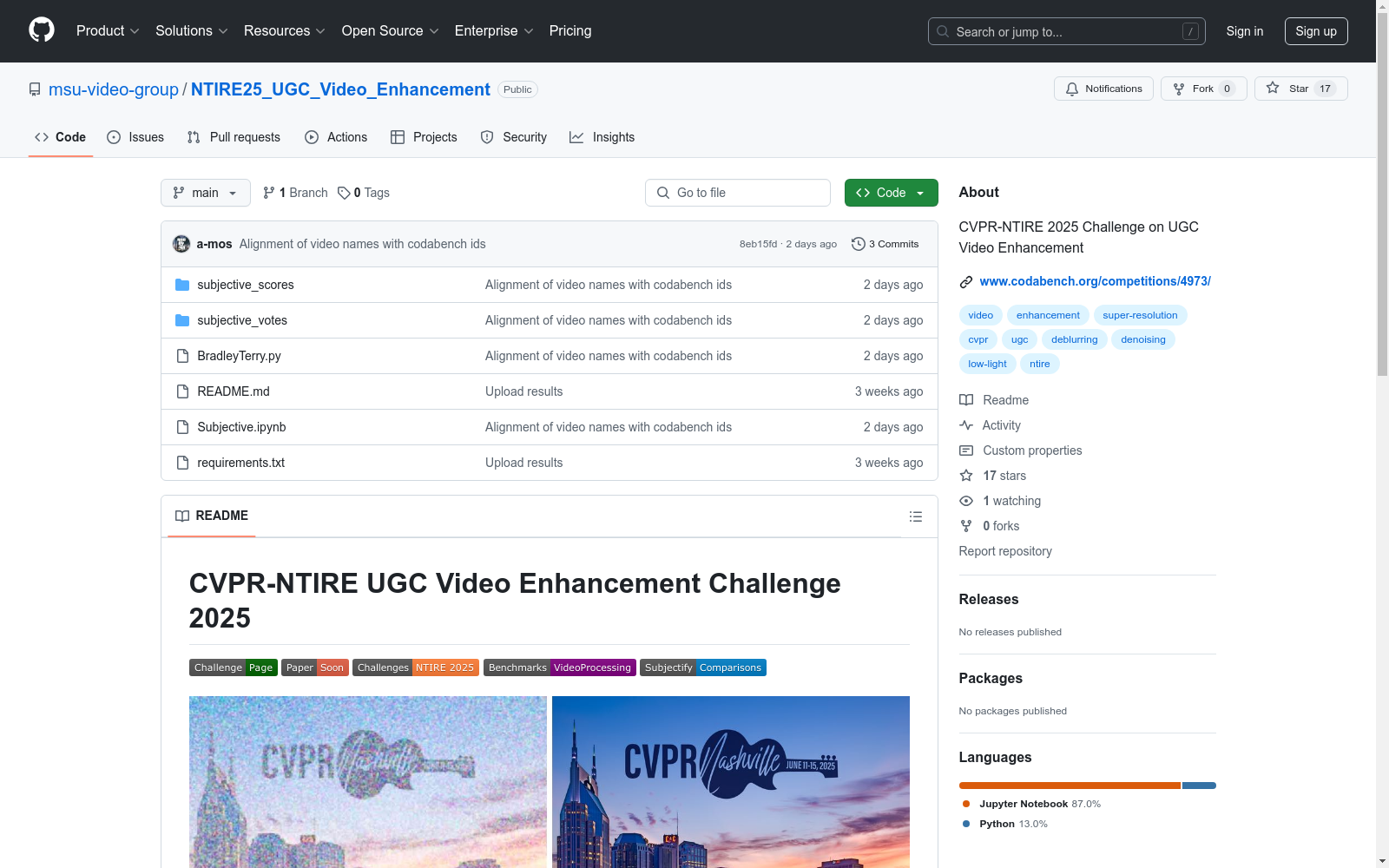This screenshot has height=868, width=1389.
Task: Click the link icon beside codabench URL
Action: 966,282
